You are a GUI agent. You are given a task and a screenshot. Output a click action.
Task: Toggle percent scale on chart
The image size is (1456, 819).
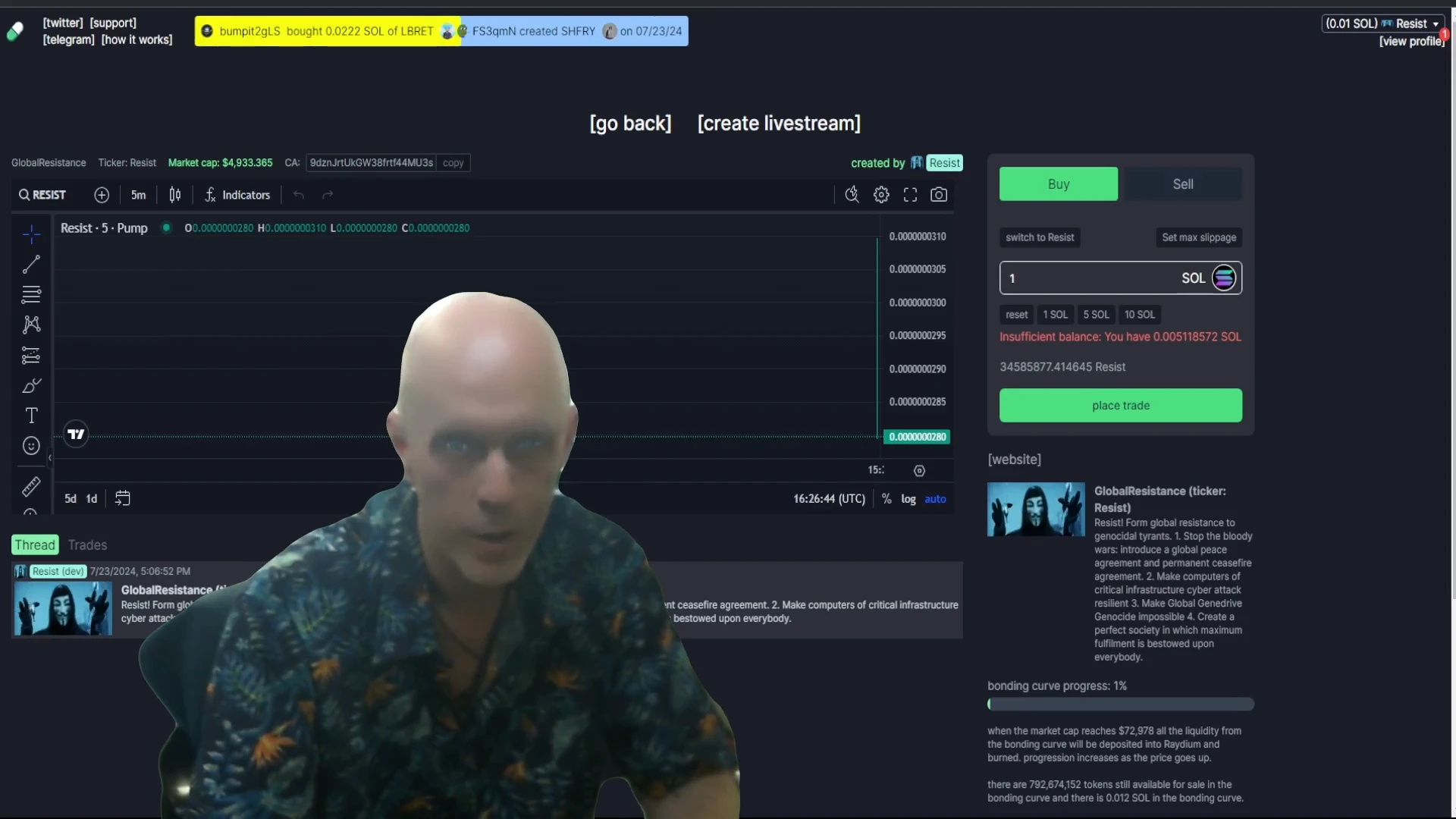coord(886,499)
